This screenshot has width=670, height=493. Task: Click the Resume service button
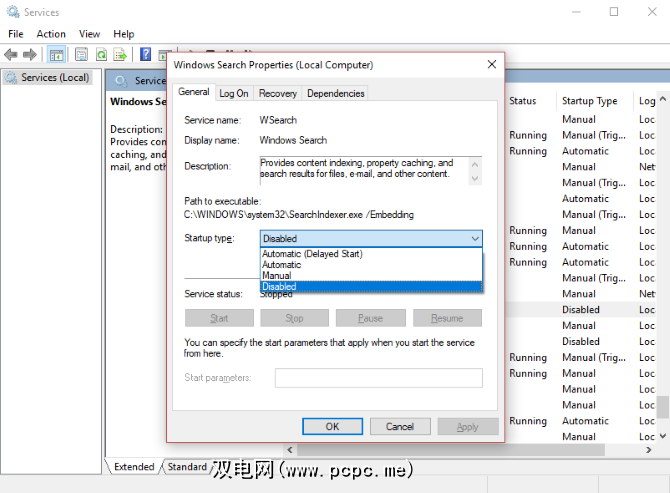point(447,318)
